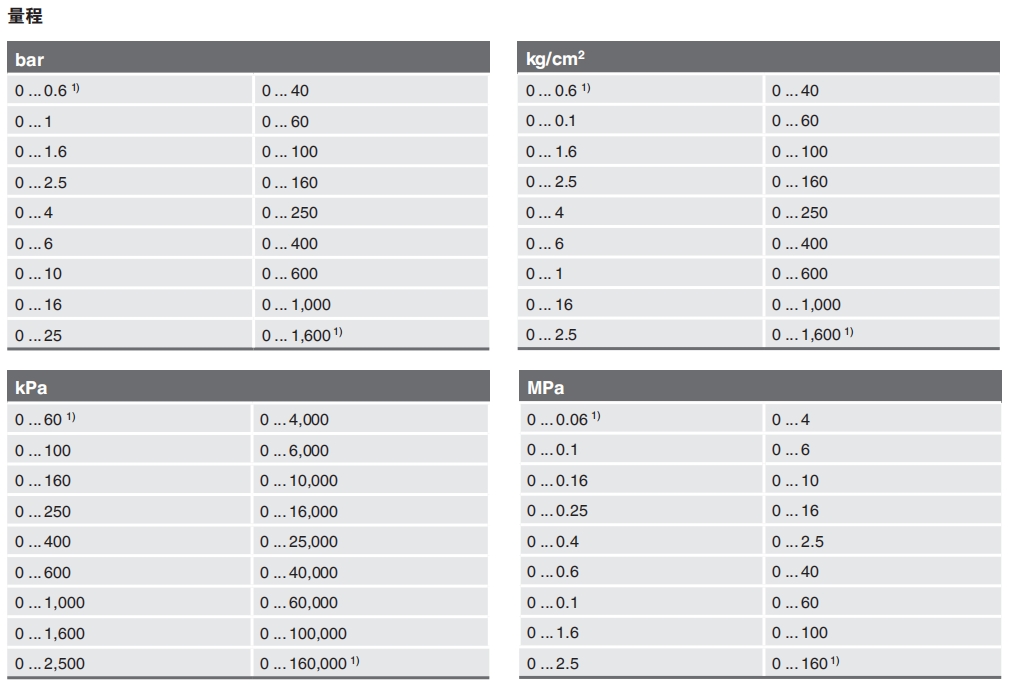Click the 0 ... 6,000 cell
1018x688 pixels.
pos(294,450)
